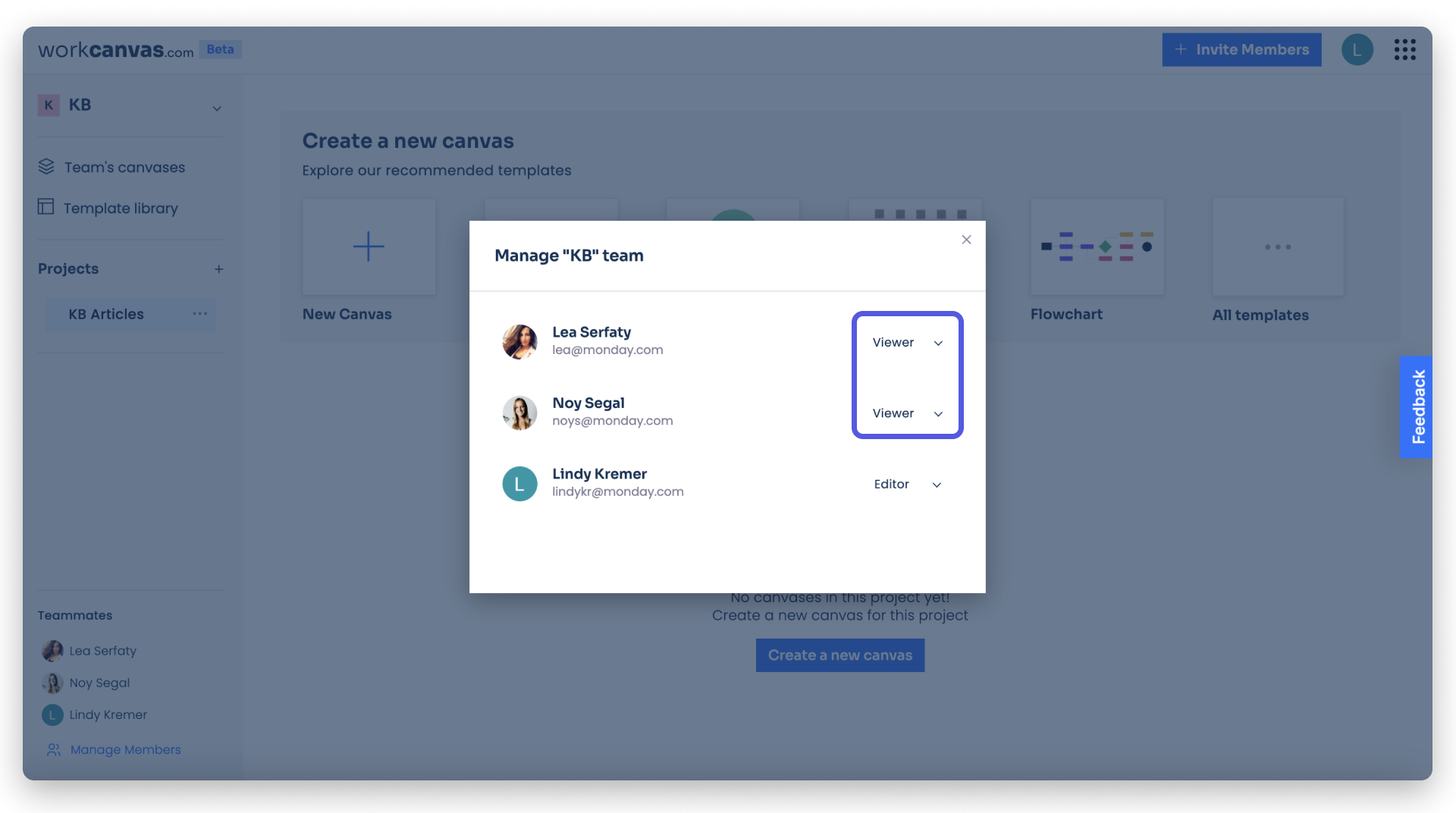Change Lea Serfaty's role from Viewer
1456x813 pixels.
tap(907, 342)
